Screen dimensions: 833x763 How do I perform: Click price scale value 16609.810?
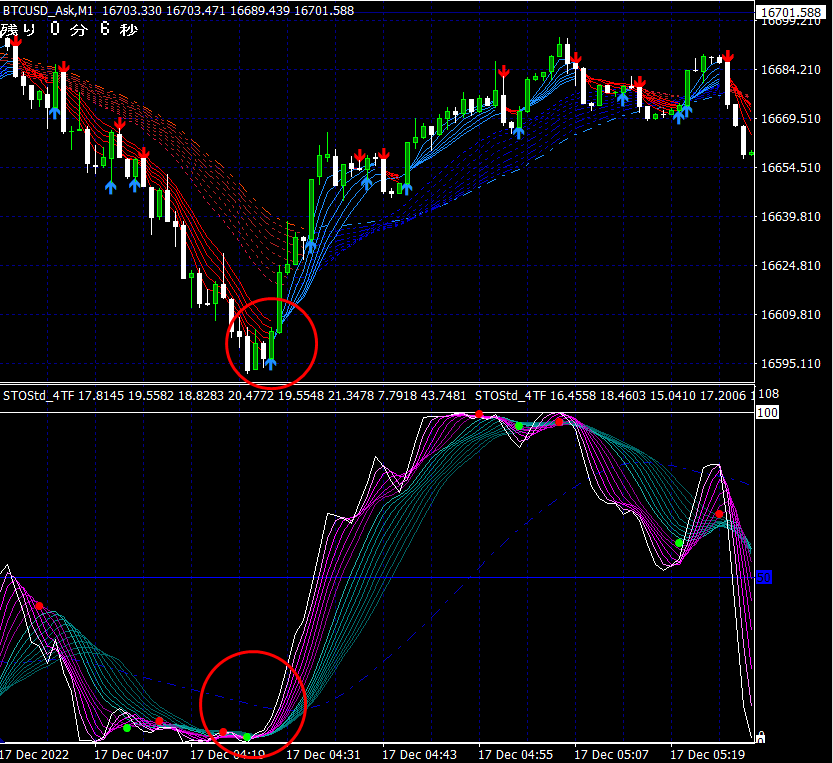point(790,315)
